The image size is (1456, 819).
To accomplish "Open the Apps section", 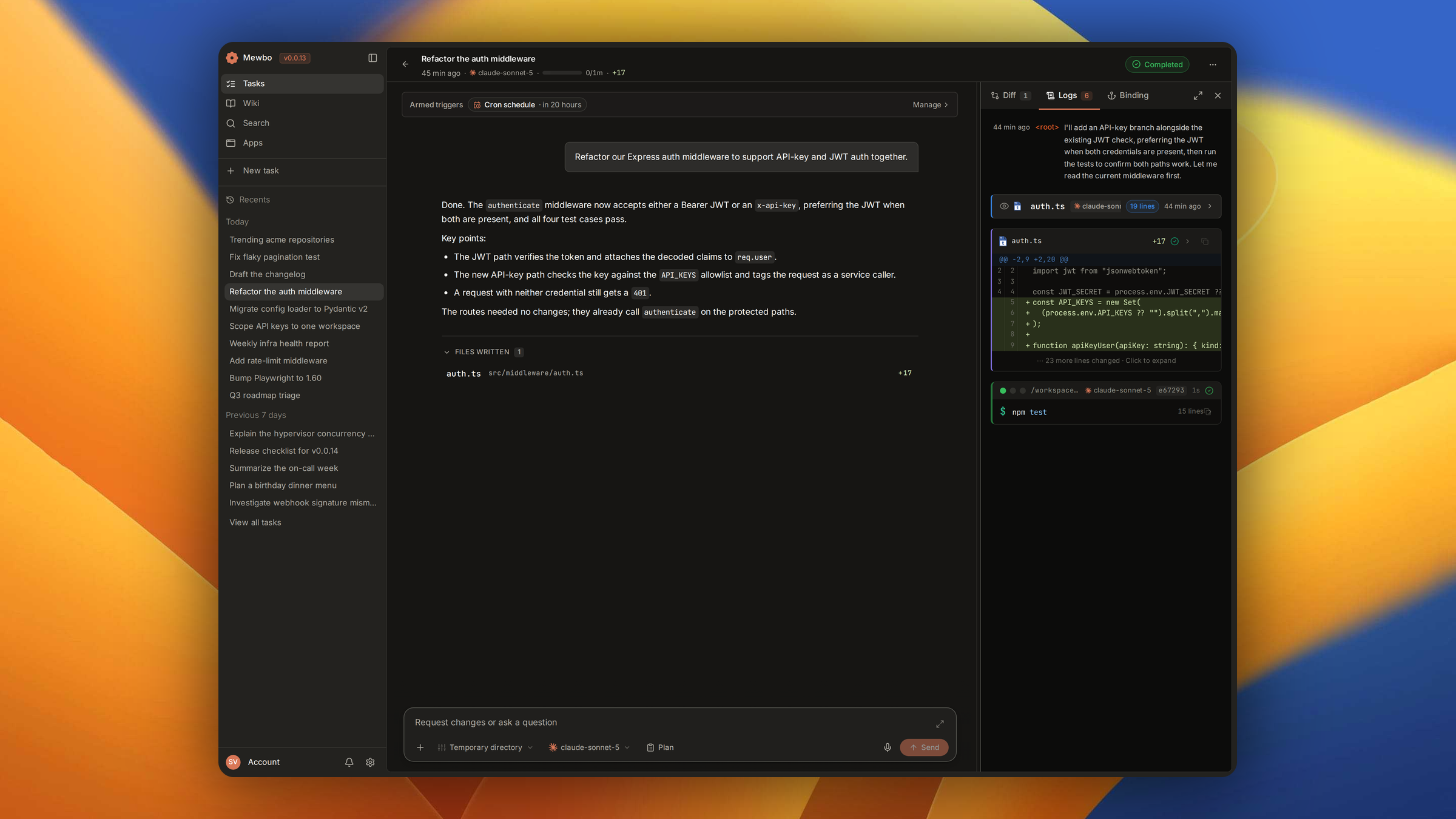I will pyautogui.click(x=303, y=143).
